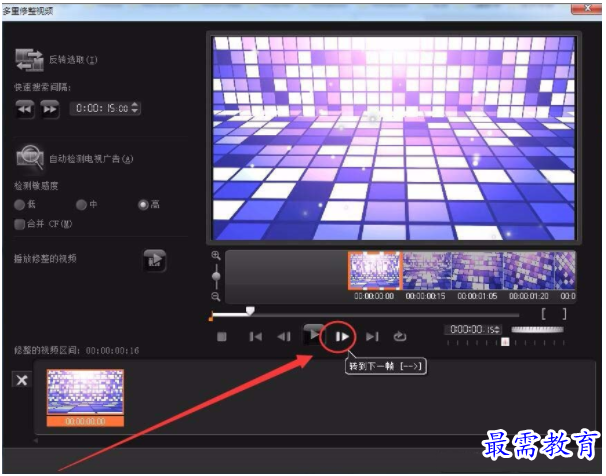This screenshot has height=476, width=606.
Task: Select thumbnail frame at 00:00:01:20
Action: click(529, 270)
